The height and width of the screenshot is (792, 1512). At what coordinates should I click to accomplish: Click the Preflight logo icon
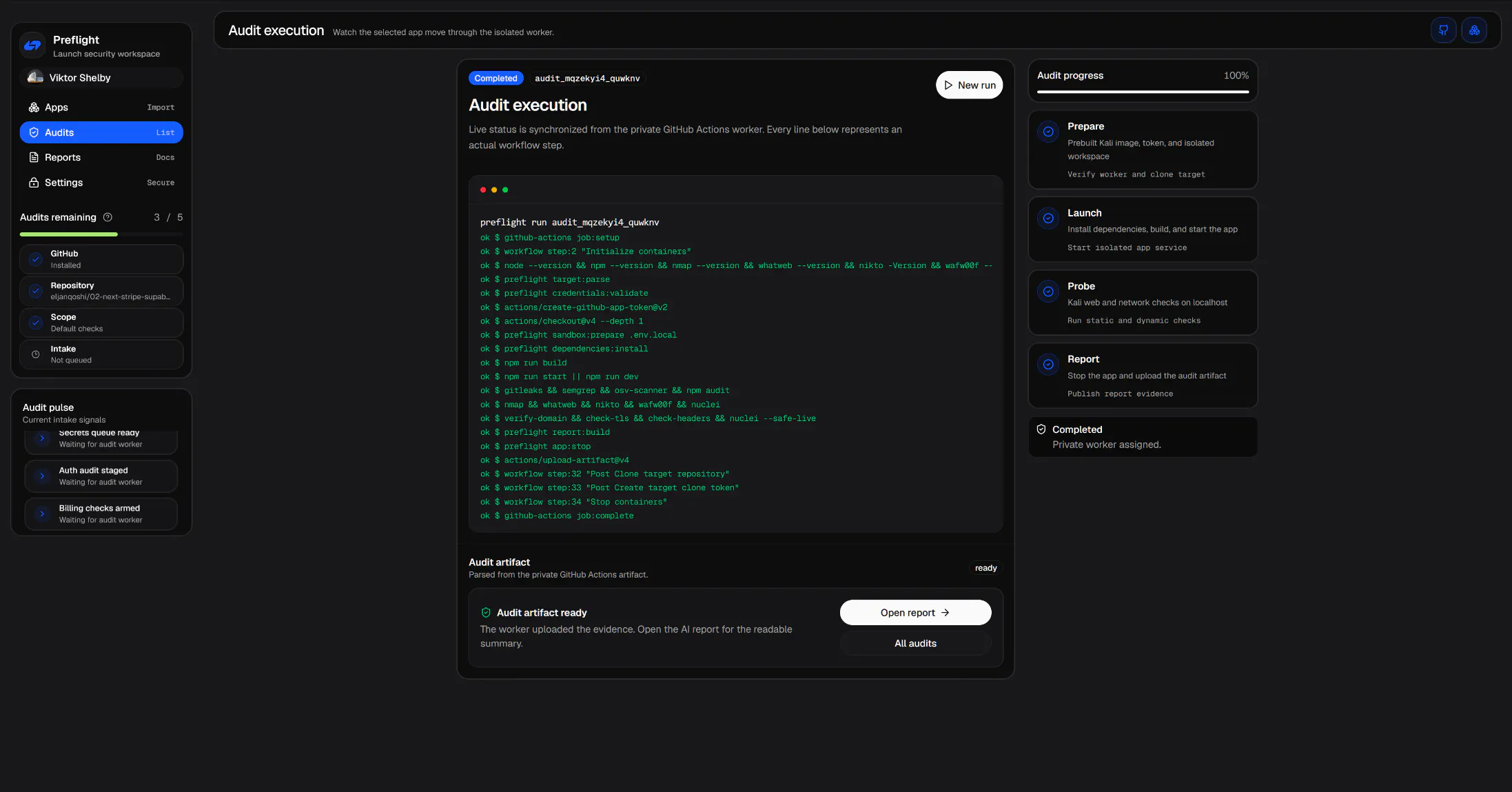pyautogui.click(x=32, y=45)
